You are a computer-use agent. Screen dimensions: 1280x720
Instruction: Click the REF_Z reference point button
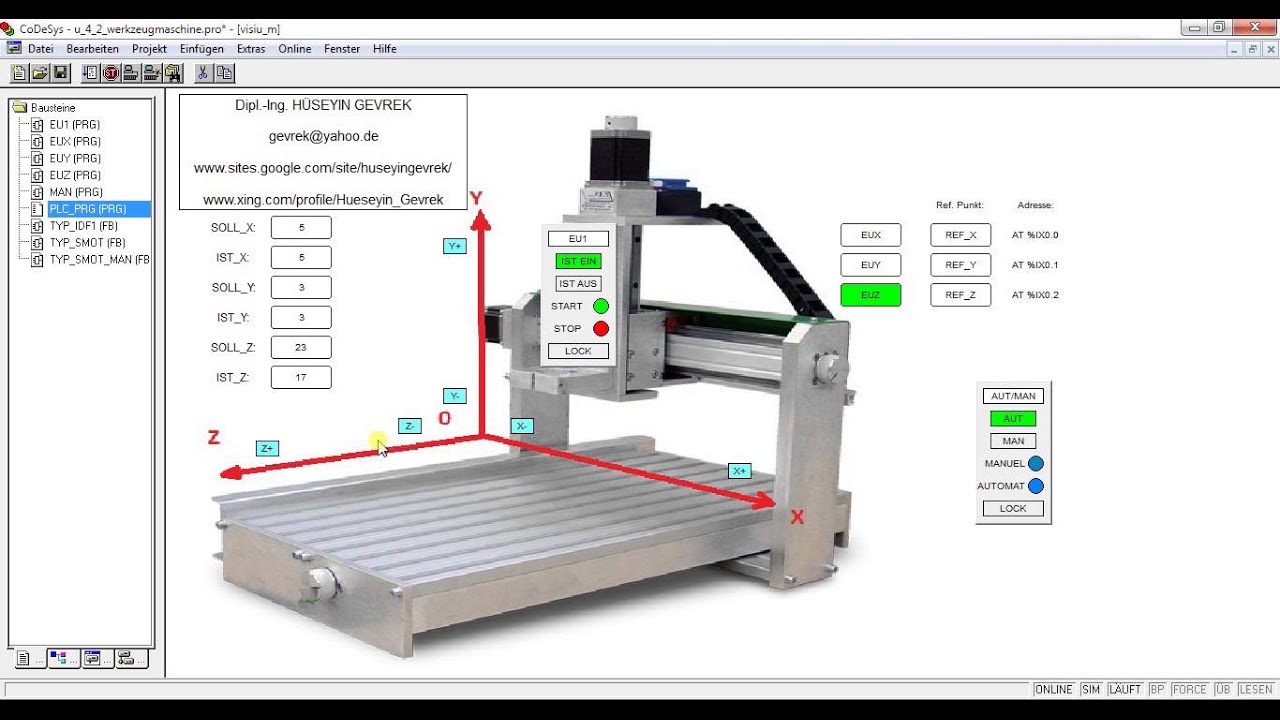(x=961, y=295)
